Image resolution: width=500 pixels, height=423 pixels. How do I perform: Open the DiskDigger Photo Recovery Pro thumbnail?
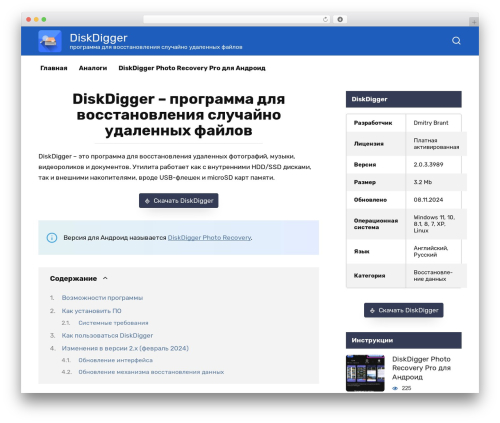click(365, 373)
